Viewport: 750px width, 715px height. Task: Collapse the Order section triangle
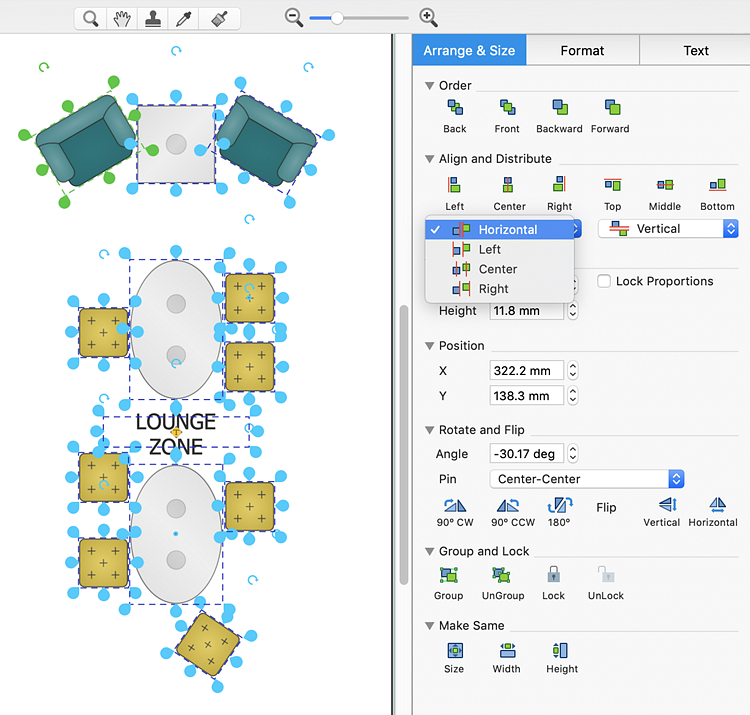(429, 86)
